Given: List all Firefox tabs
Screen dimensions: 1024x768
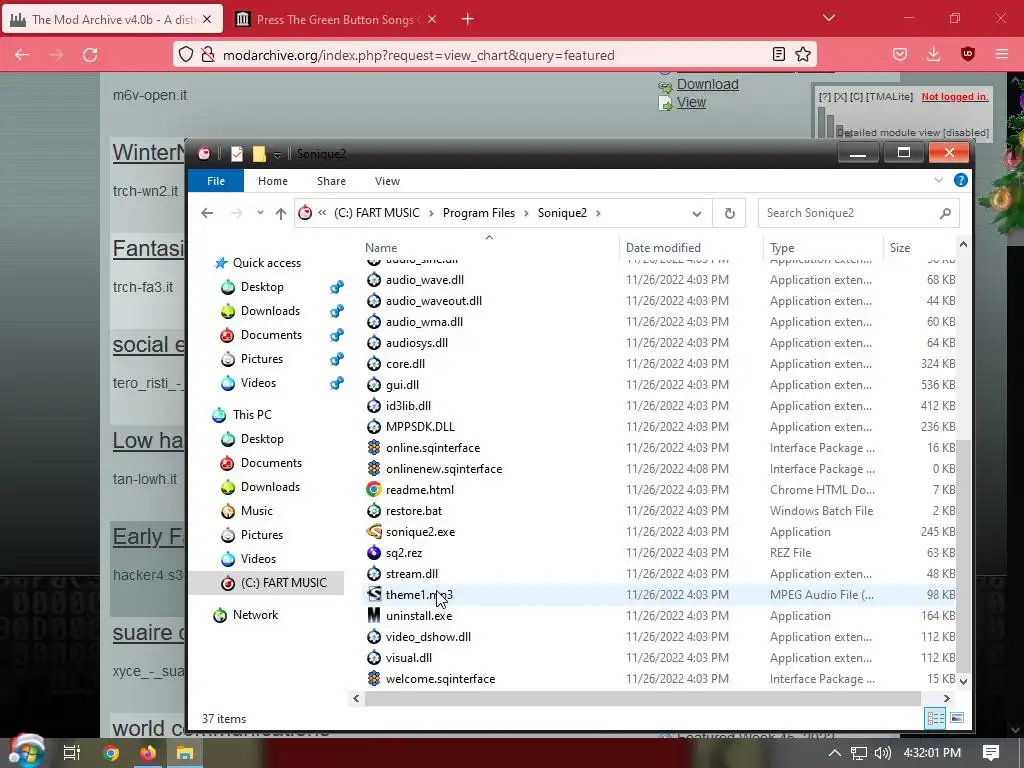Looking at the screenshot, I should (829, 18).
